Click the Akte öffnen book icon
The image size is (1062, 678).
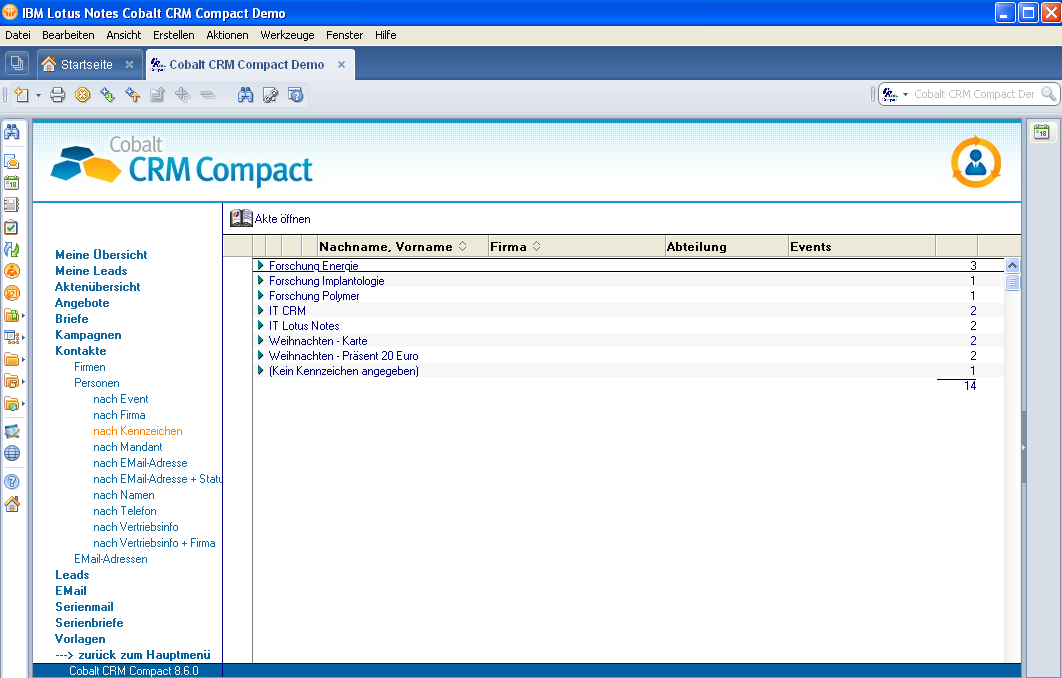[x=240, y=218]
